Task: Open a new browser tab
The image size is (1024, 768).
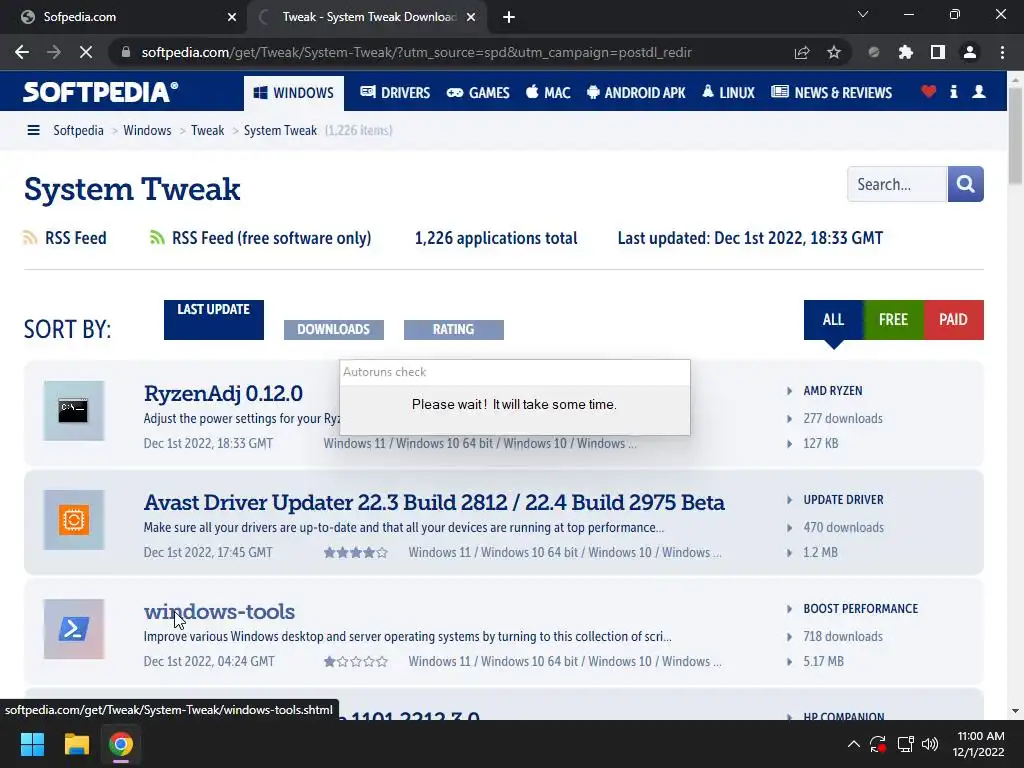Action: click(x=509, y=17)
